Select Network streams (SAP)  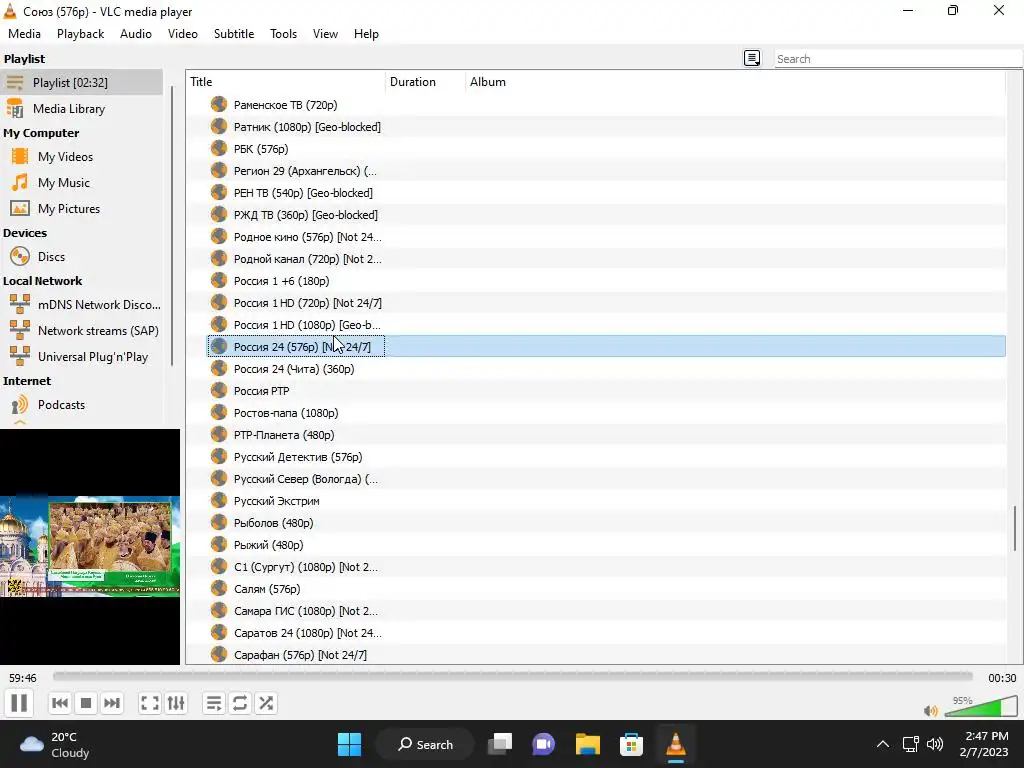point(82,331)
